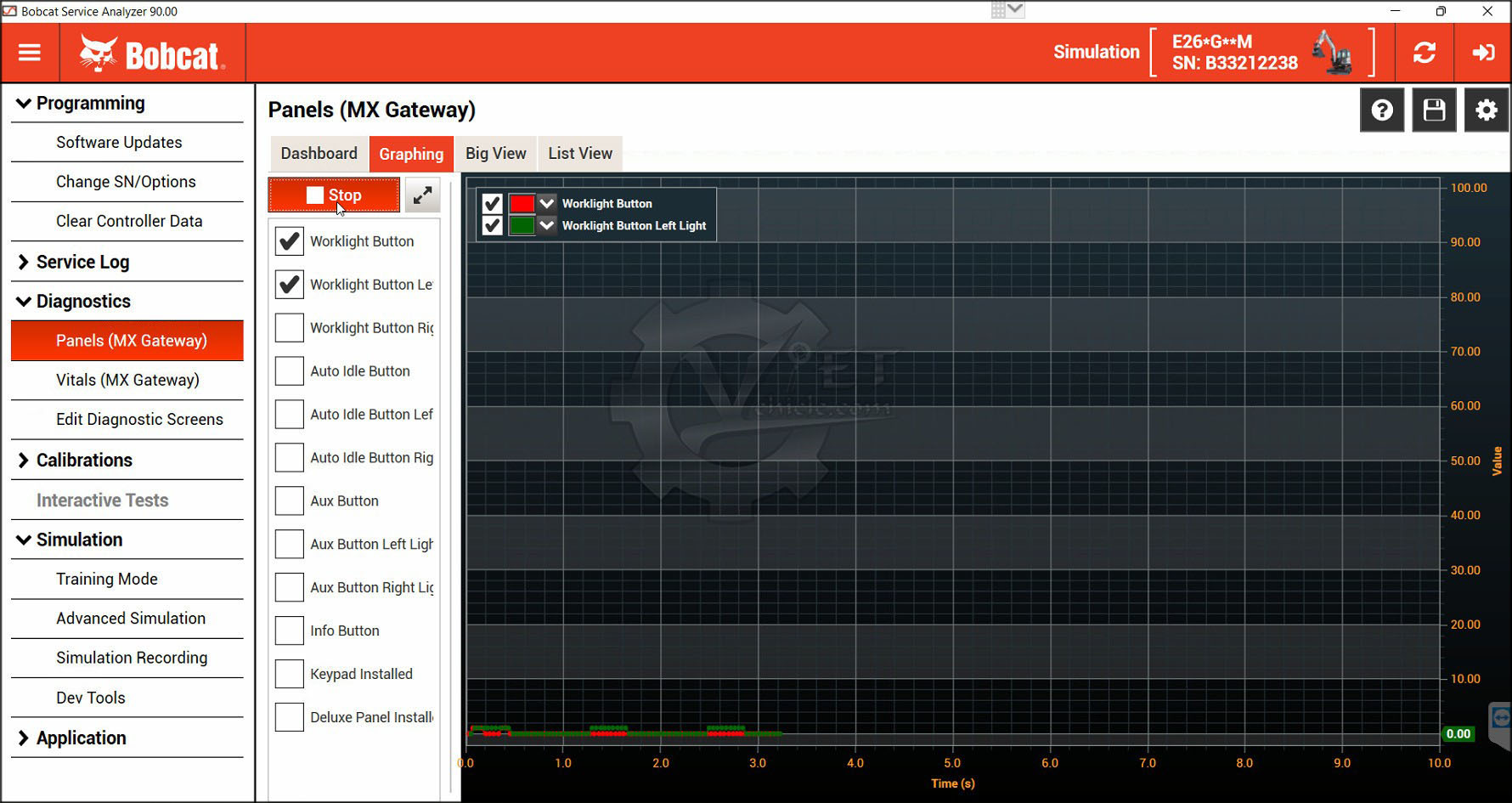The width and height of the screenshot is (1512, 803).
Task: Collapse the Simulation section
Action: pyautogui.click(x=127, y=540)
